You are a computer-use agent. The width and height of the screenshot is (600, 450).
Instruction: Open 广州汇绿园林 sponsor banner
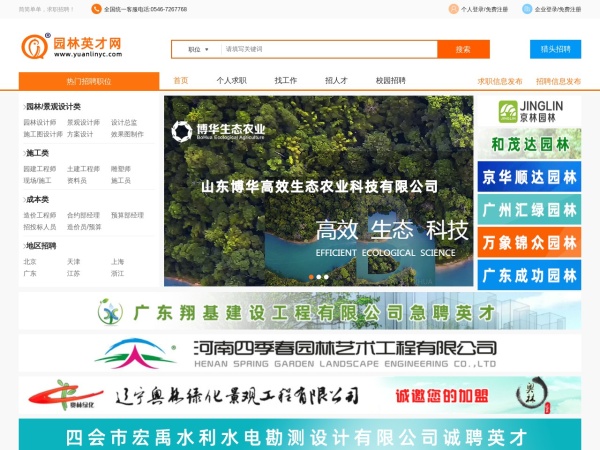[530, 209]
